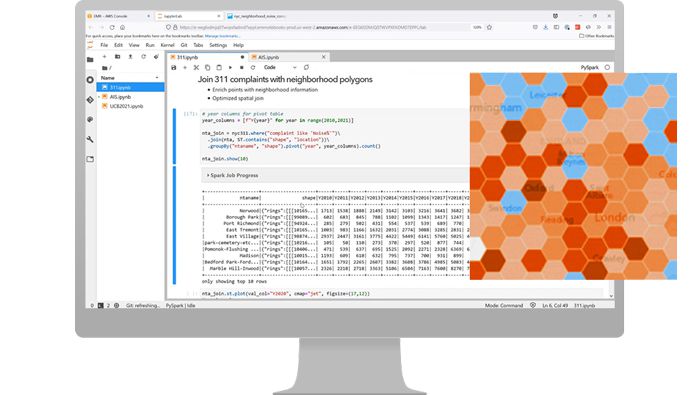This screenshot has height=395, width=700.
Task: Expand the Spark Job Progress section
Action: point(232,175)
